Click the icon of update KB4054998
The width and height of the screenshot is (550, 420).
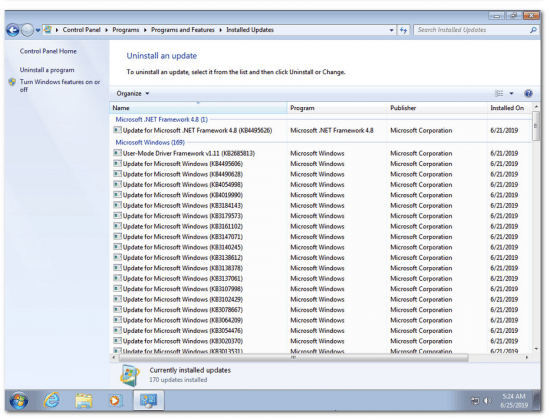pyautogui.click(x=117, y=184)
